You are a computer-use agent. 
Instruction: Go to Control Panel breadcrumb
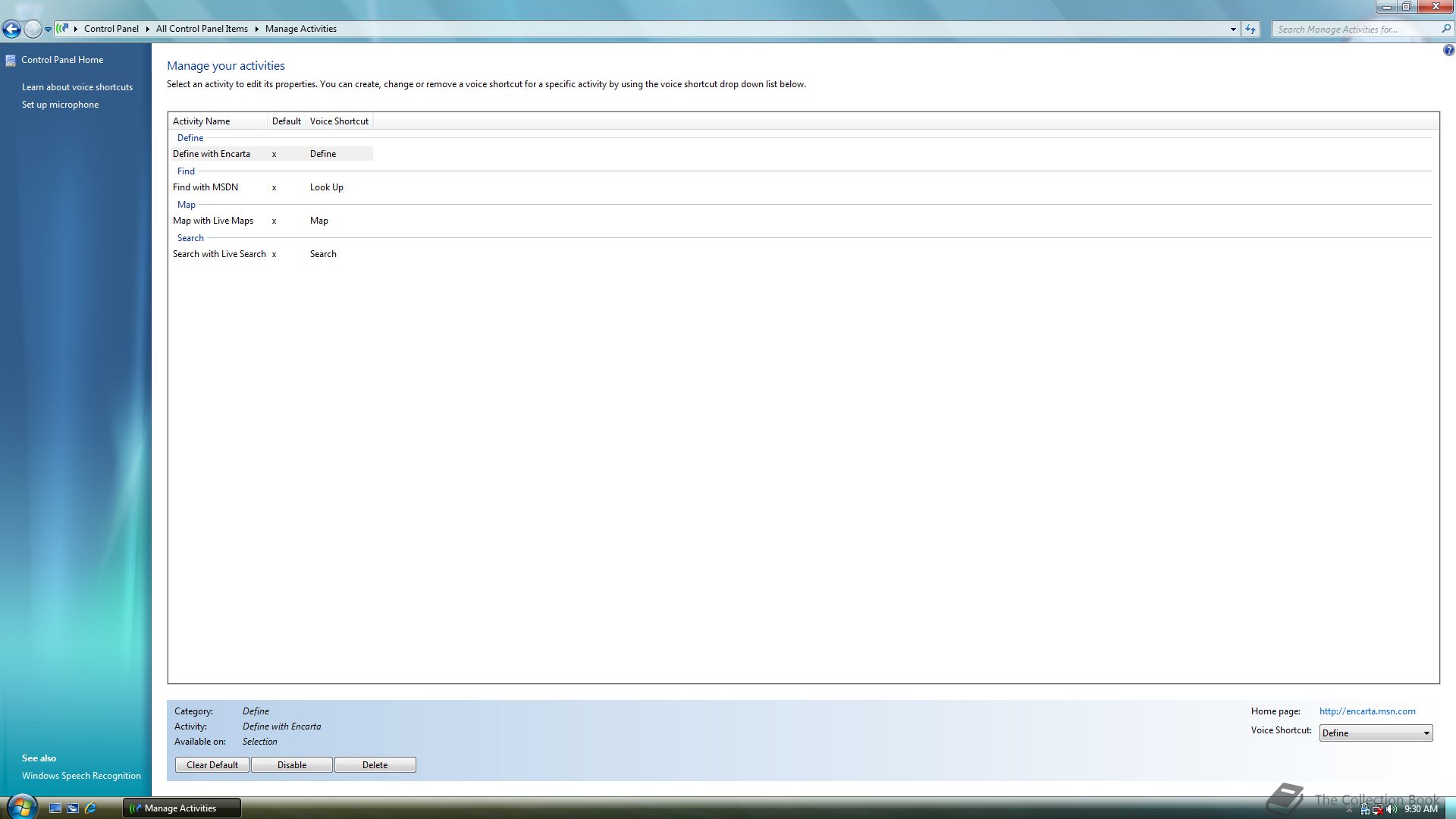click(x=111, y=29)
